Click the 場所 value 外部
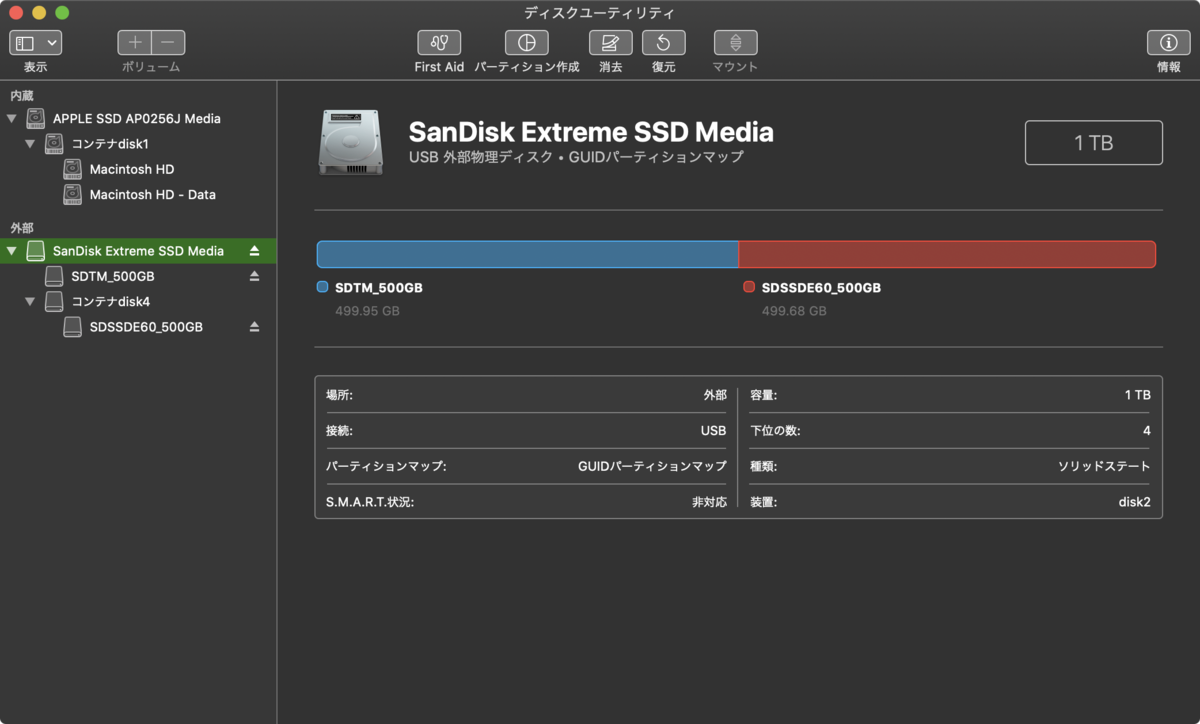The width and height of the screenshot is (1200, 724). click(x=715, y=395)
